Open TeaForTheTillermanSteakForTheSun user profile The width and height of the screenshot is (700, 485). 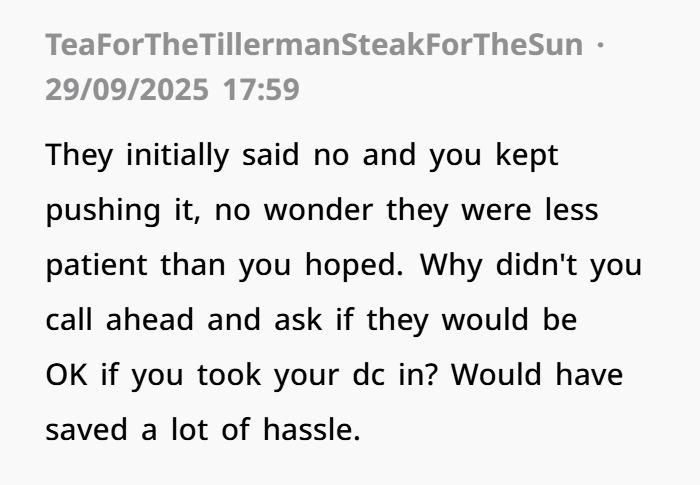pos(313,45)
